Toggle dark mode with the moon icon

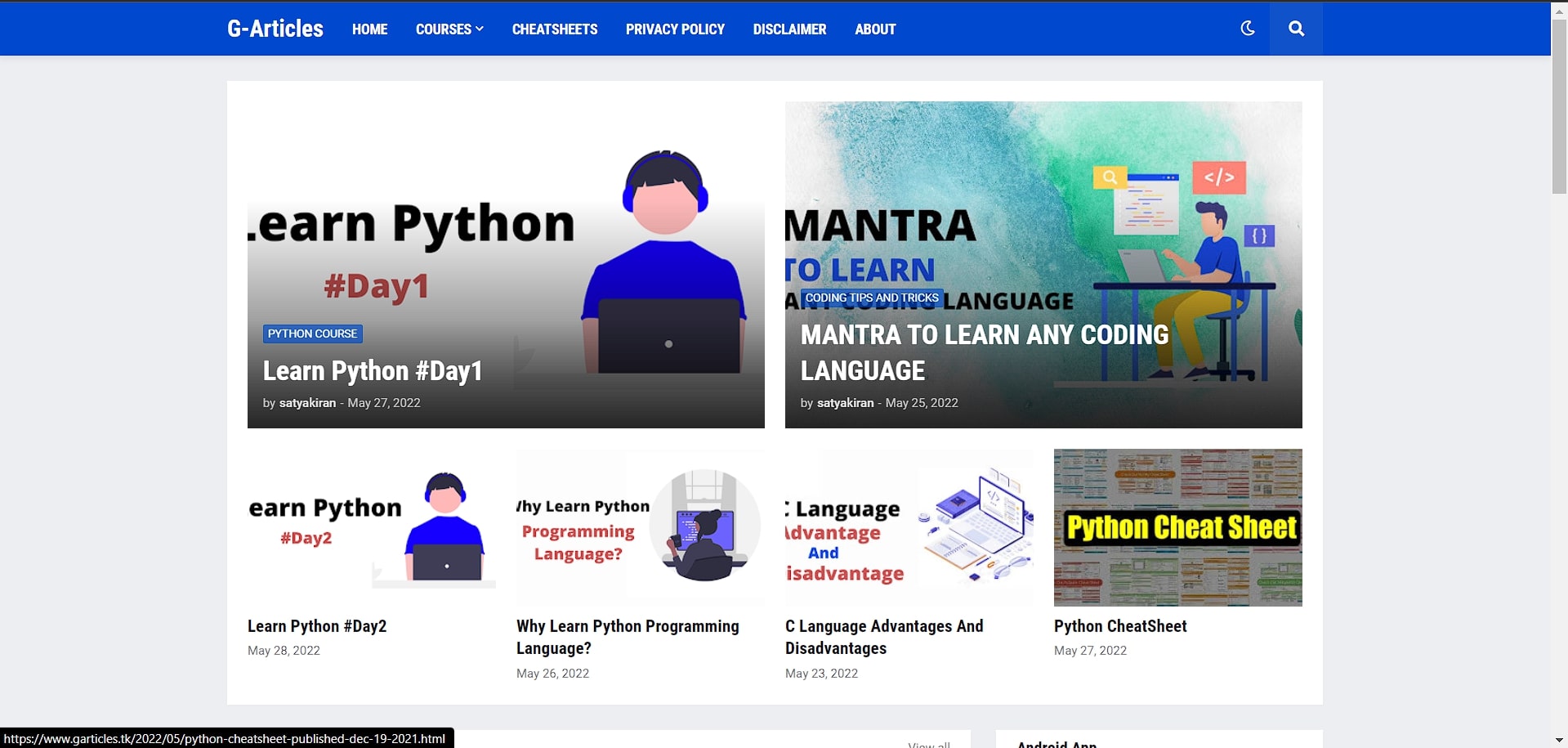click(1247, 29)
